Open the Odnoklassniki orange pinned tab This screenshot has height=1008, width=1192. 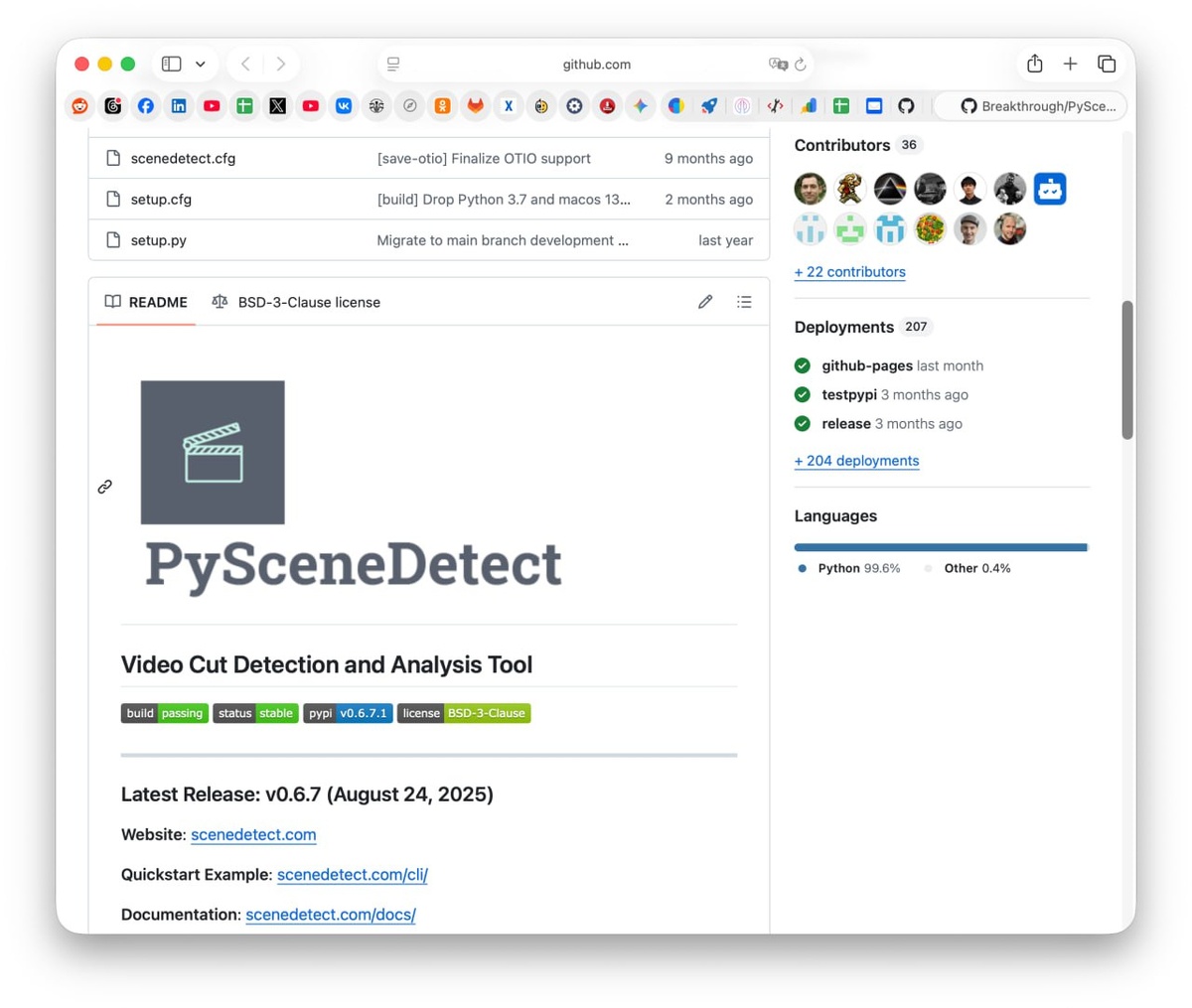point(442,106)
